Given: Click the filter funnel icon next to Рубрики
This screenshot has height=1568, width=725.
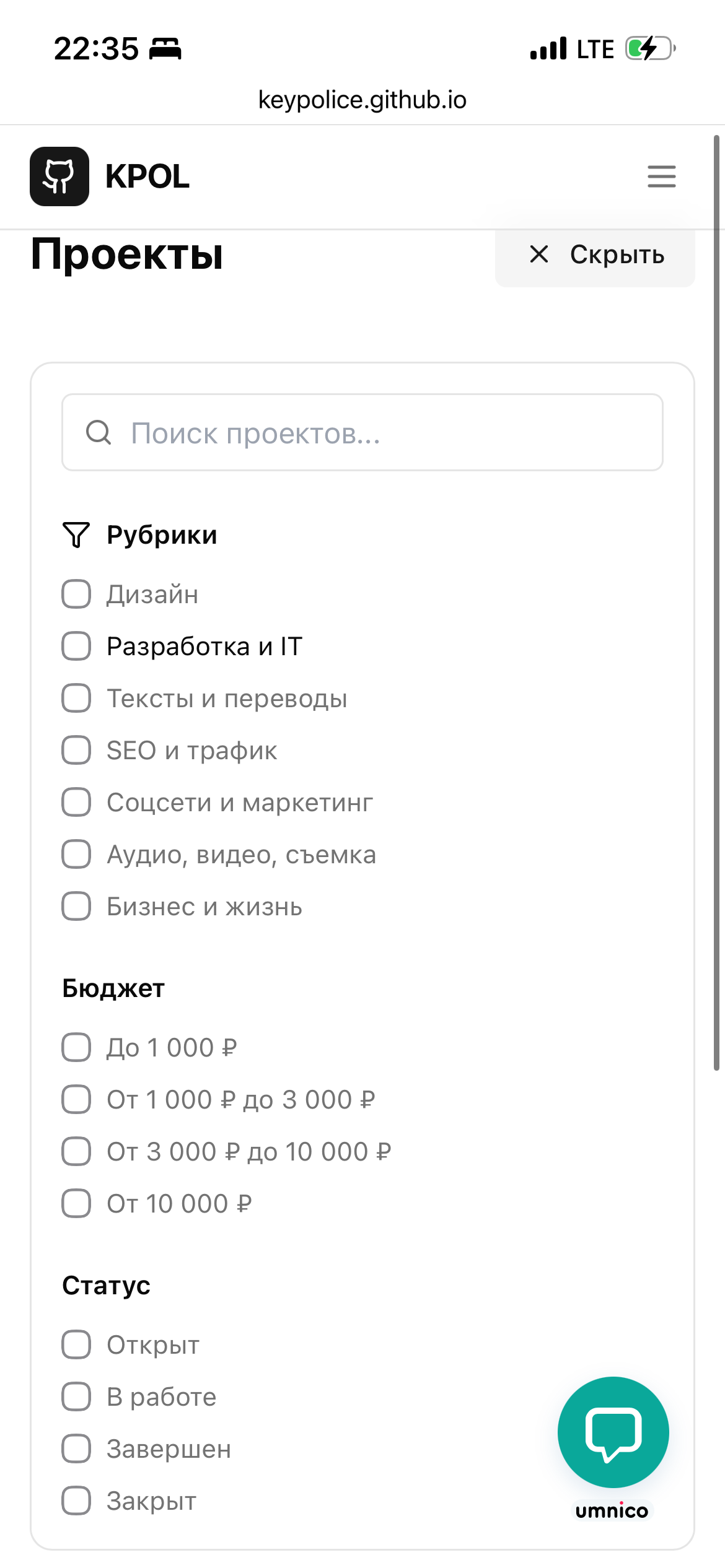Looking at the screenshot, I should click(75, 535).
